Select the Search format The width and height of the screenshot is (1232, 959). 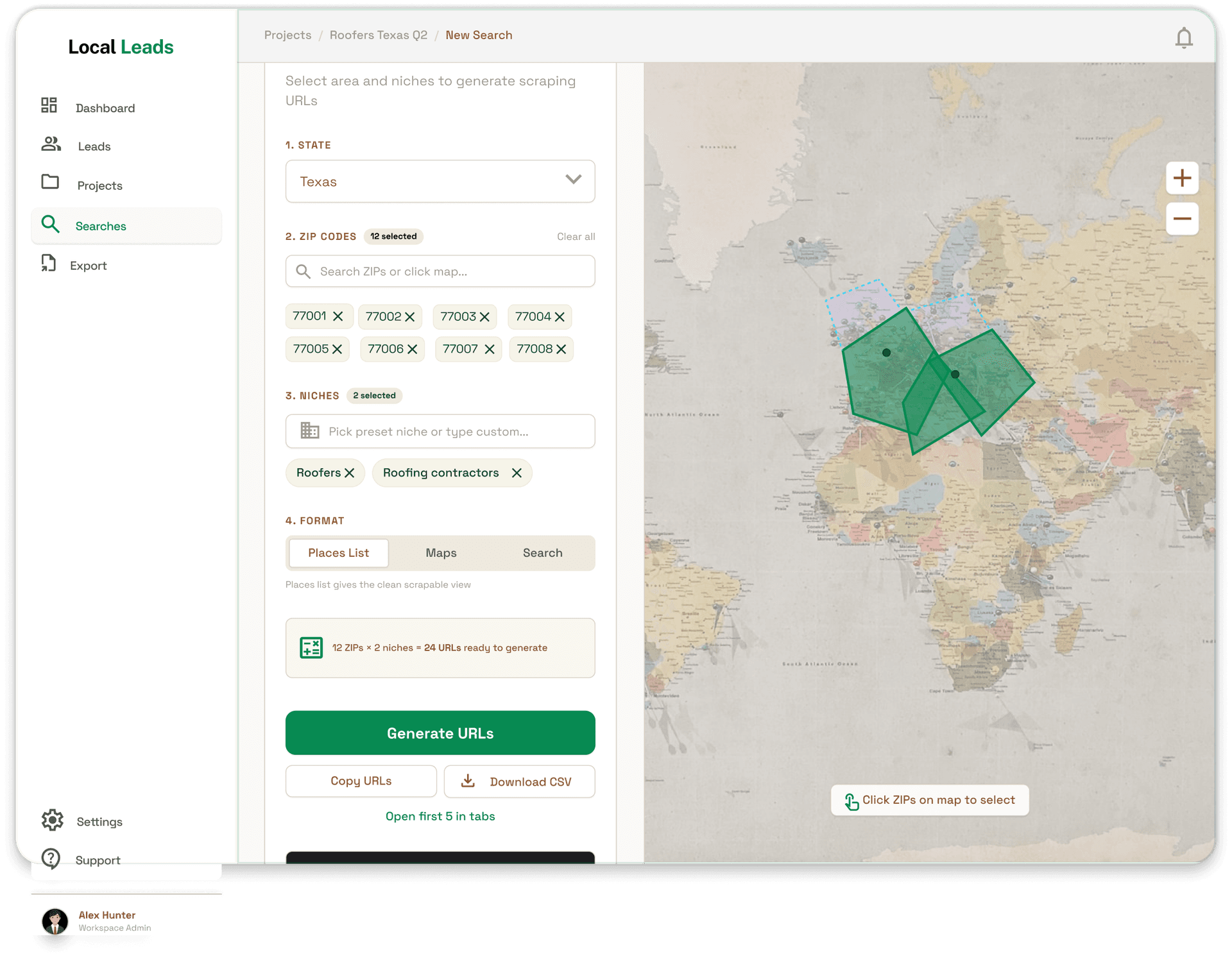click(x=542, y=553)
